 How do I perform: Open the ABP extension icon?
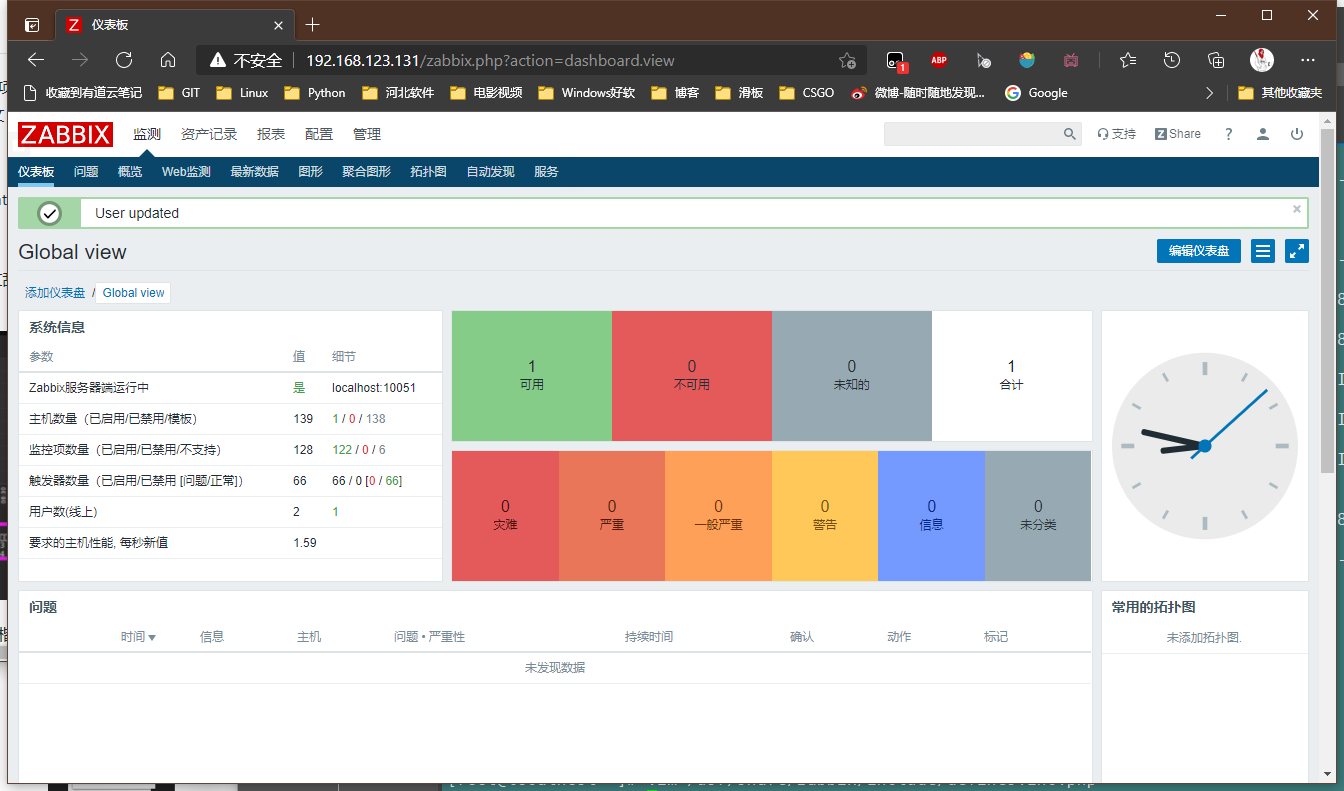point(939,60)
